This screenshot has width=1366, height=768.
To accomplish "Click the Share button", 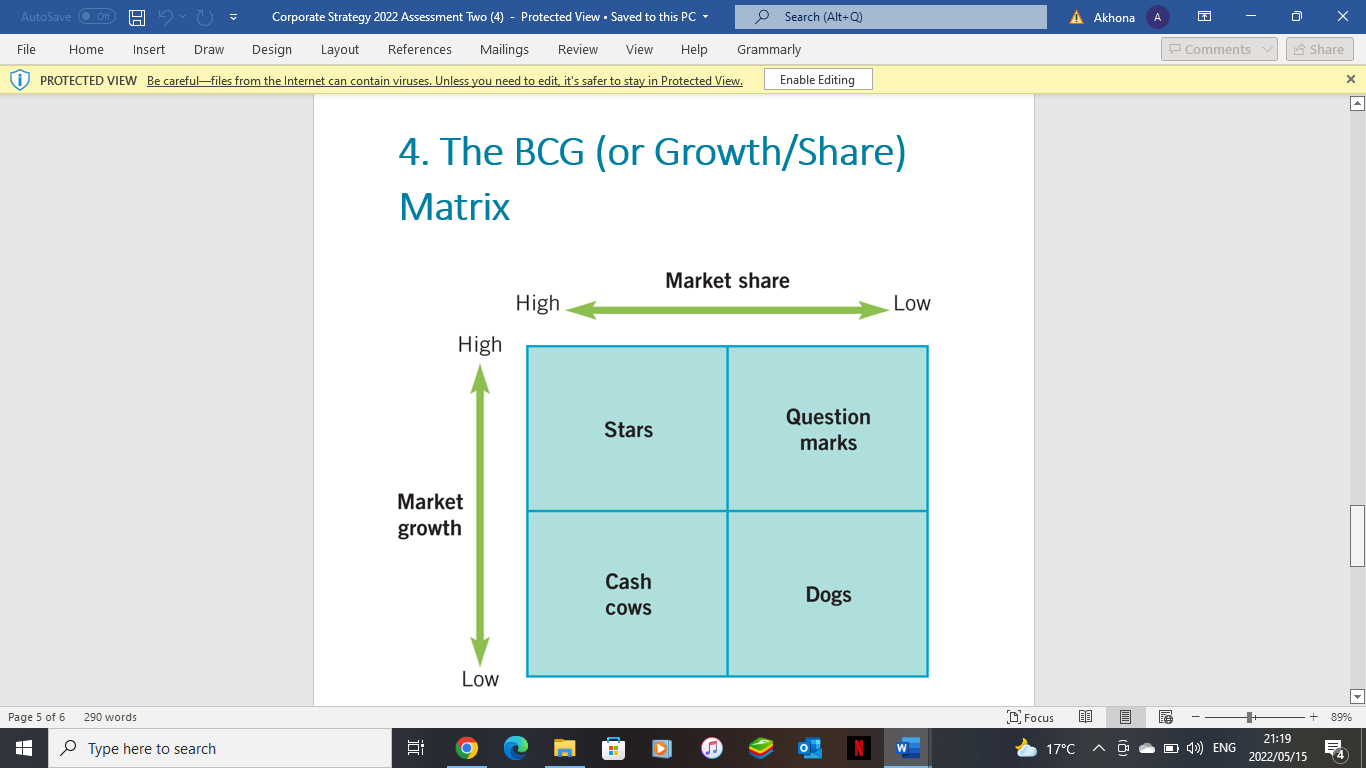I will pos(1319,49).
